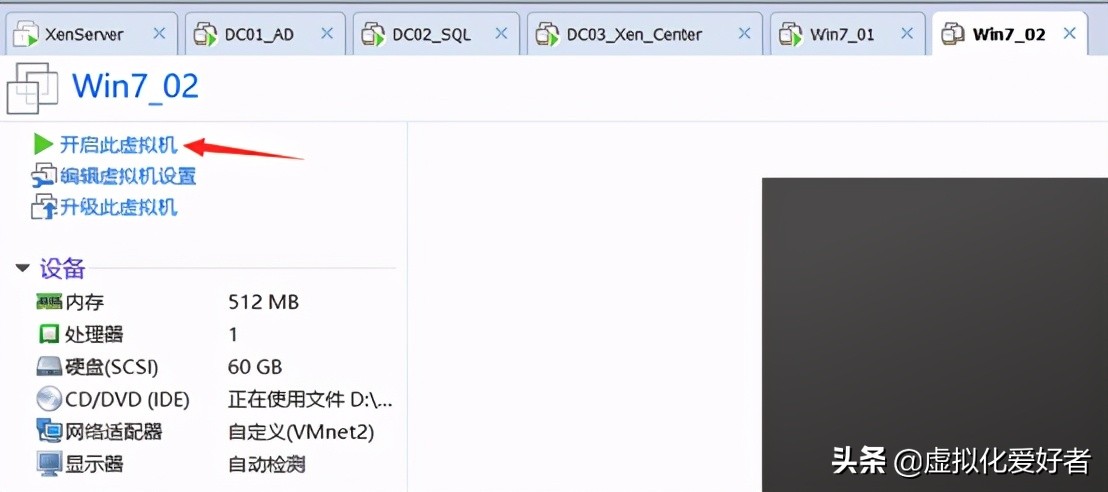Click the Win7_01 tab VM icon
Image resolution: width=1108 pixels, height=492 pixels.
click(x=790, y=34)
